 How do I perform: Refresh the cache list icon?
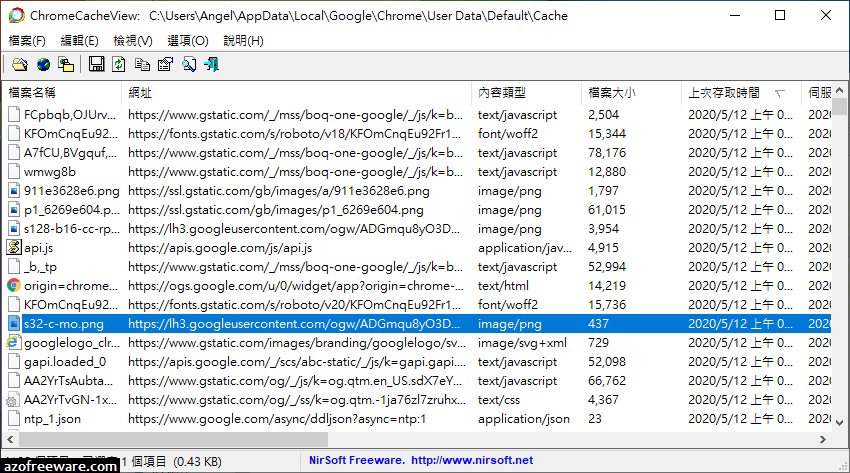[x=119, y=64]
